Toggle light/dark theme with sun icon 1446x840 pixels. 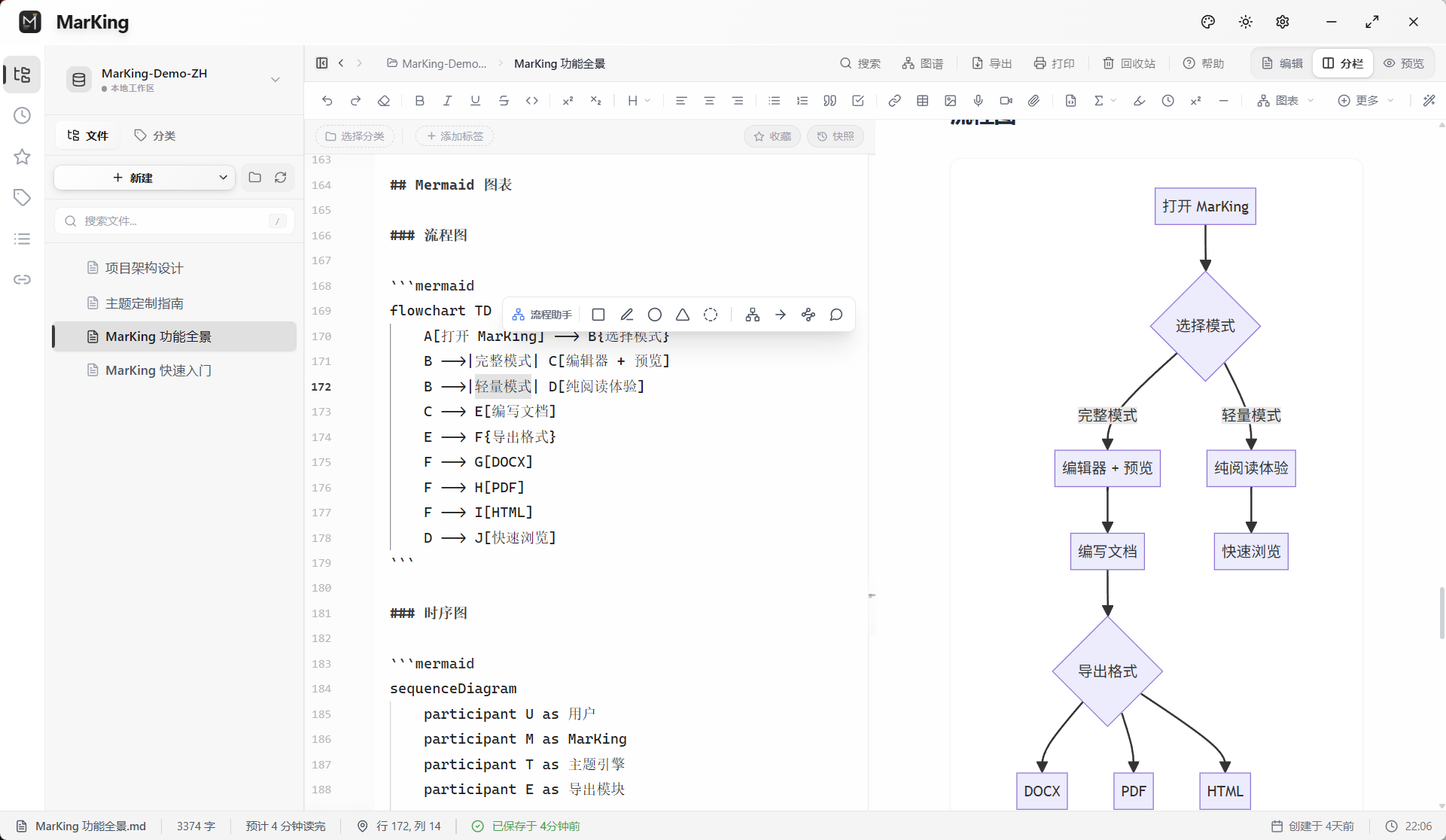[x=1246, y=22]
